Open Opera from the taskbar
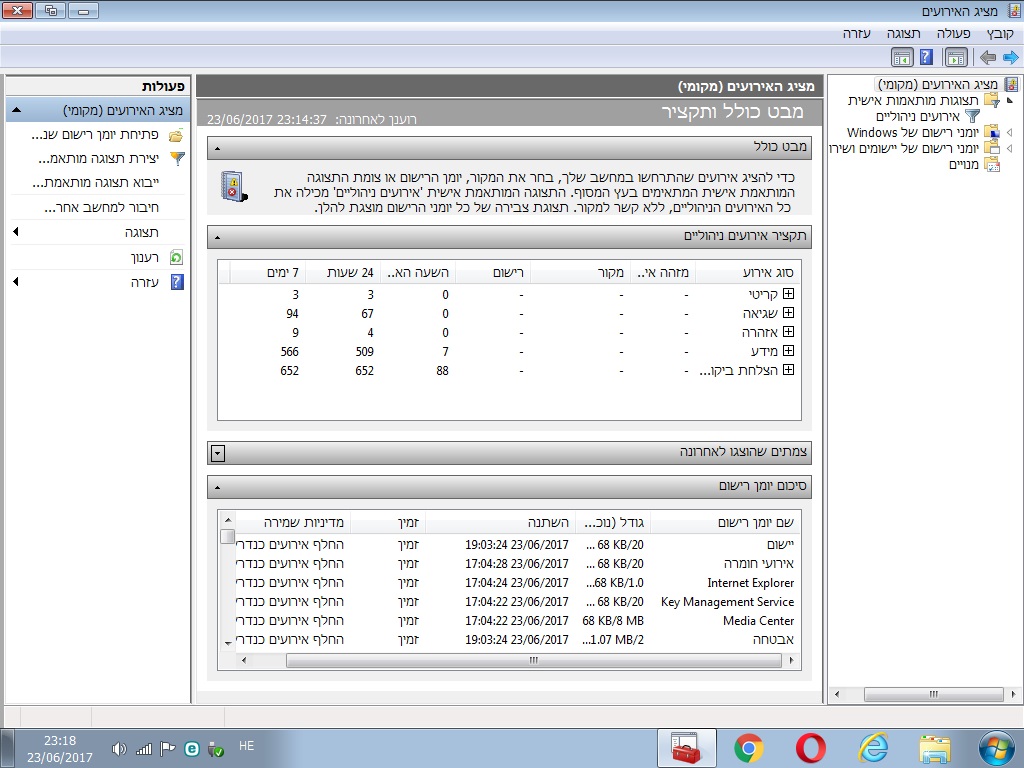Screen dimensions: 1024x768 coord(810,748)
